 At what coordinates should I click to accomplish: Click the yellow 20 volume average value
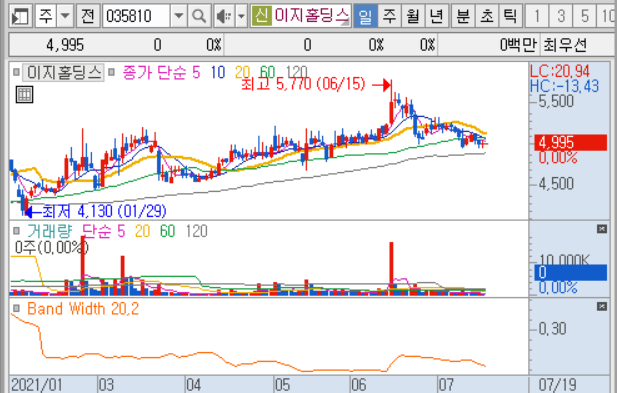point(142,231)
